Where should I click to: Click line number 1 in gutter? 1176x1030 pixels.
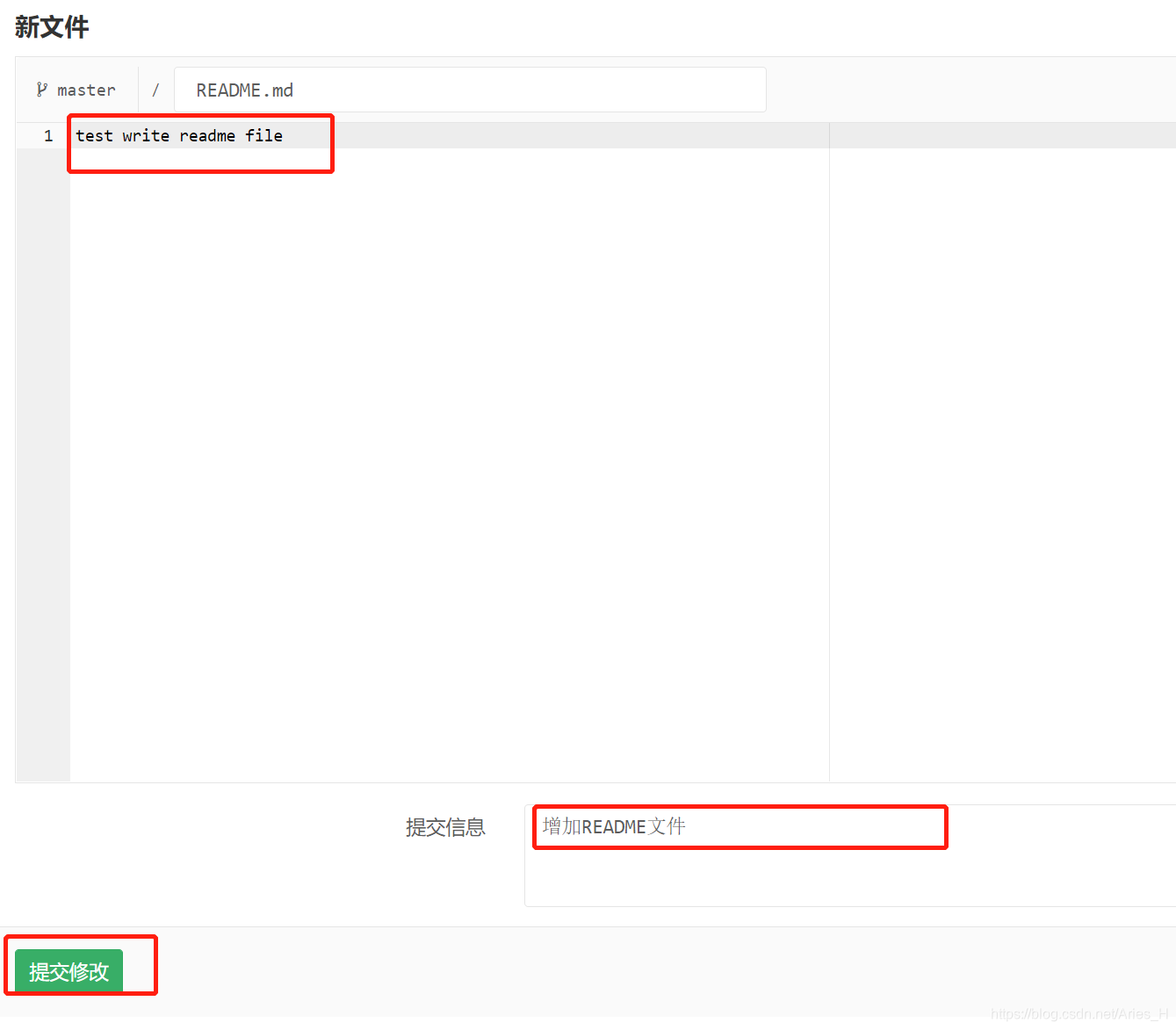48,135
